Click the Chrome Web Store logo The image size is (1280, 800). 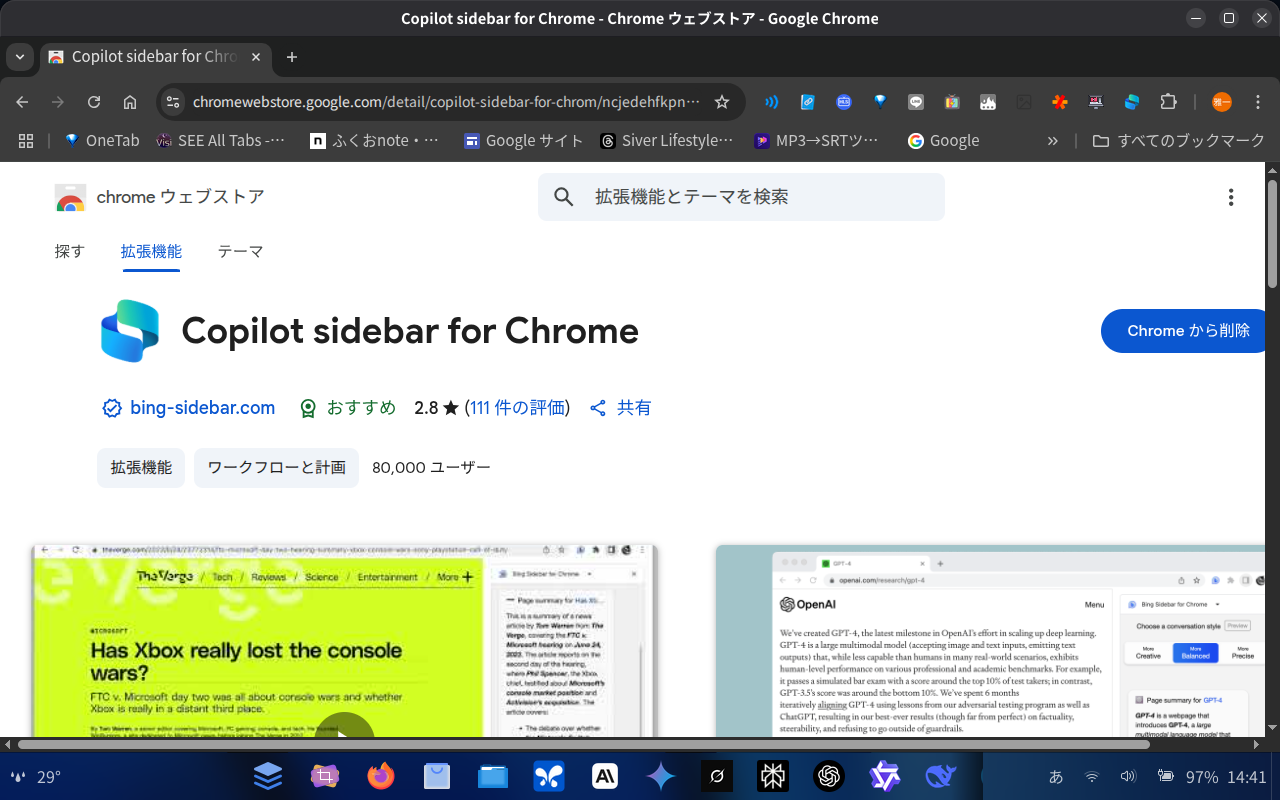tap(70, 198)
